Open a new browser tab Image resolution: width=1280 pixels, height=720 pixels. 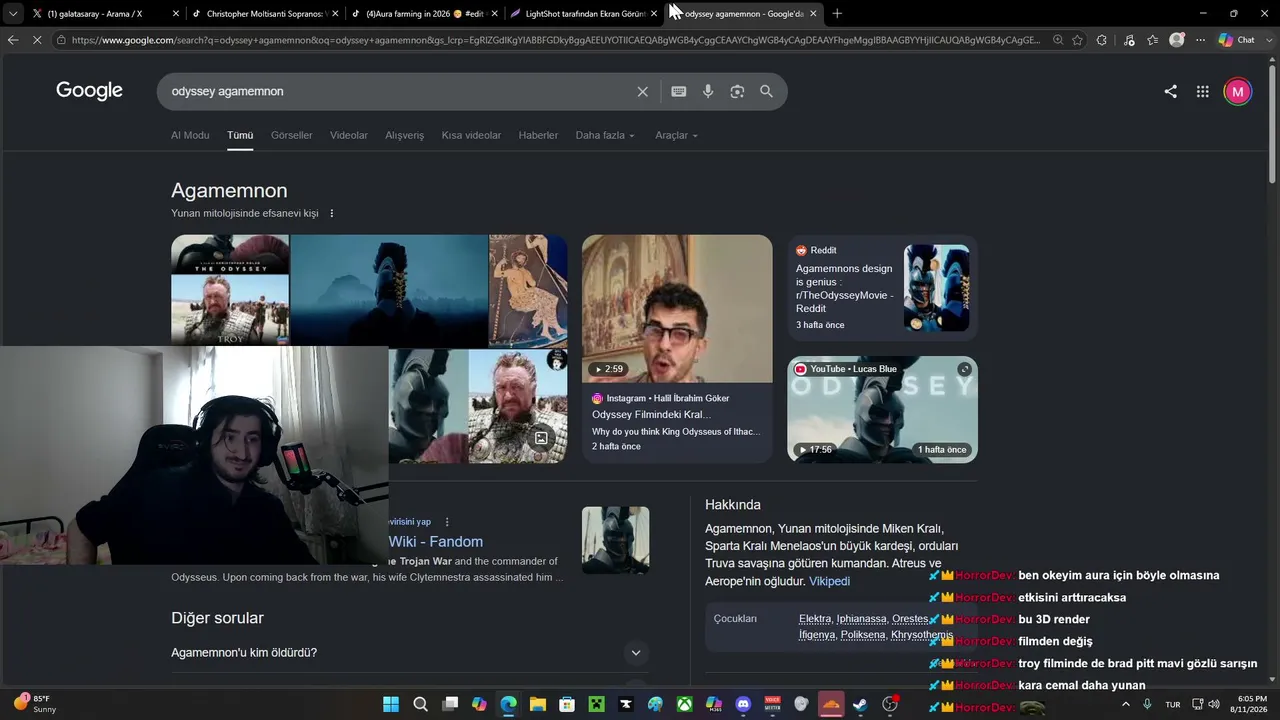point(837,13)
